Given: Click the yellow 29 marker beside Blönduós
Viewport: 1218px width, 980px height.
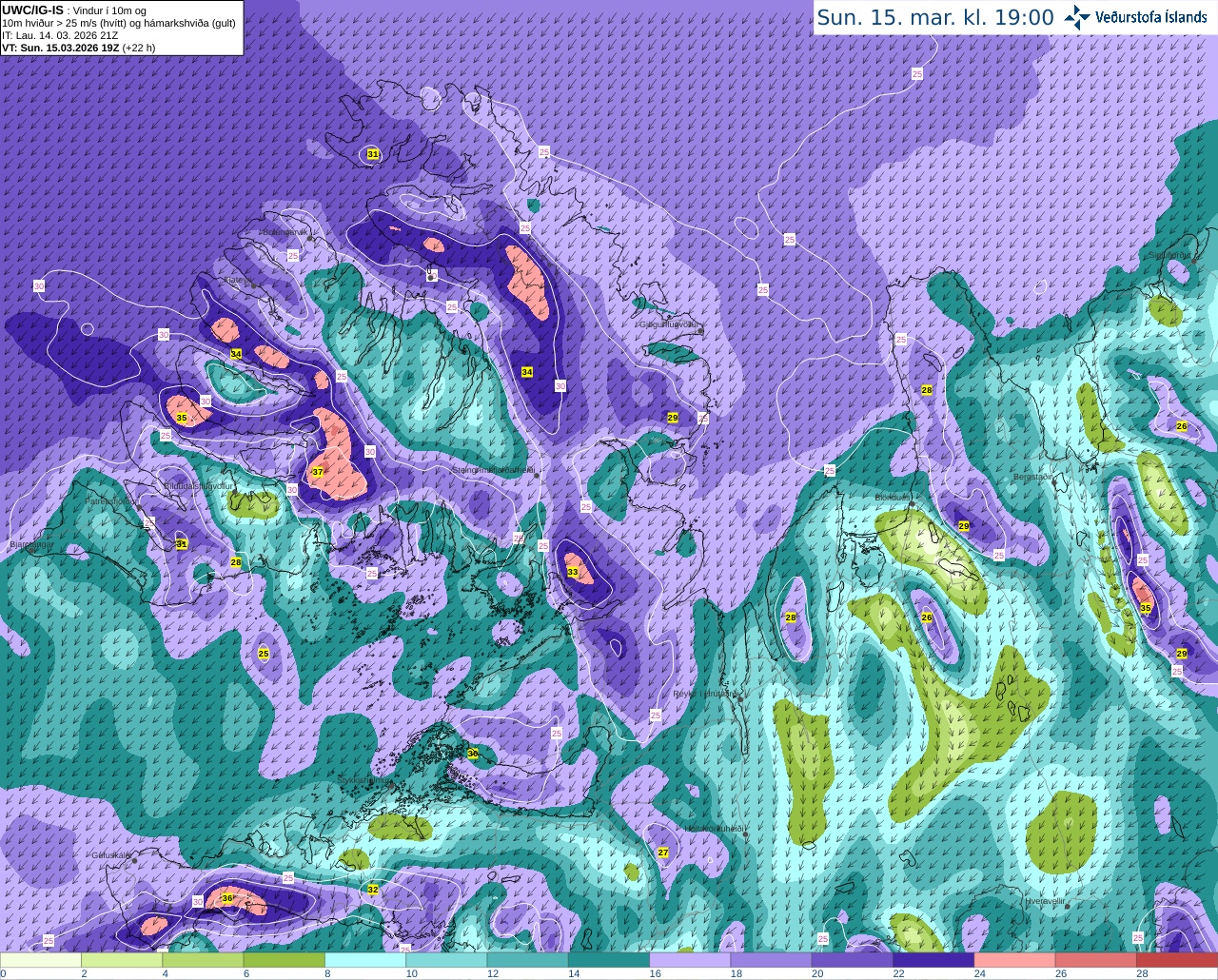Looking at the screenshot, I should (963, 526).
